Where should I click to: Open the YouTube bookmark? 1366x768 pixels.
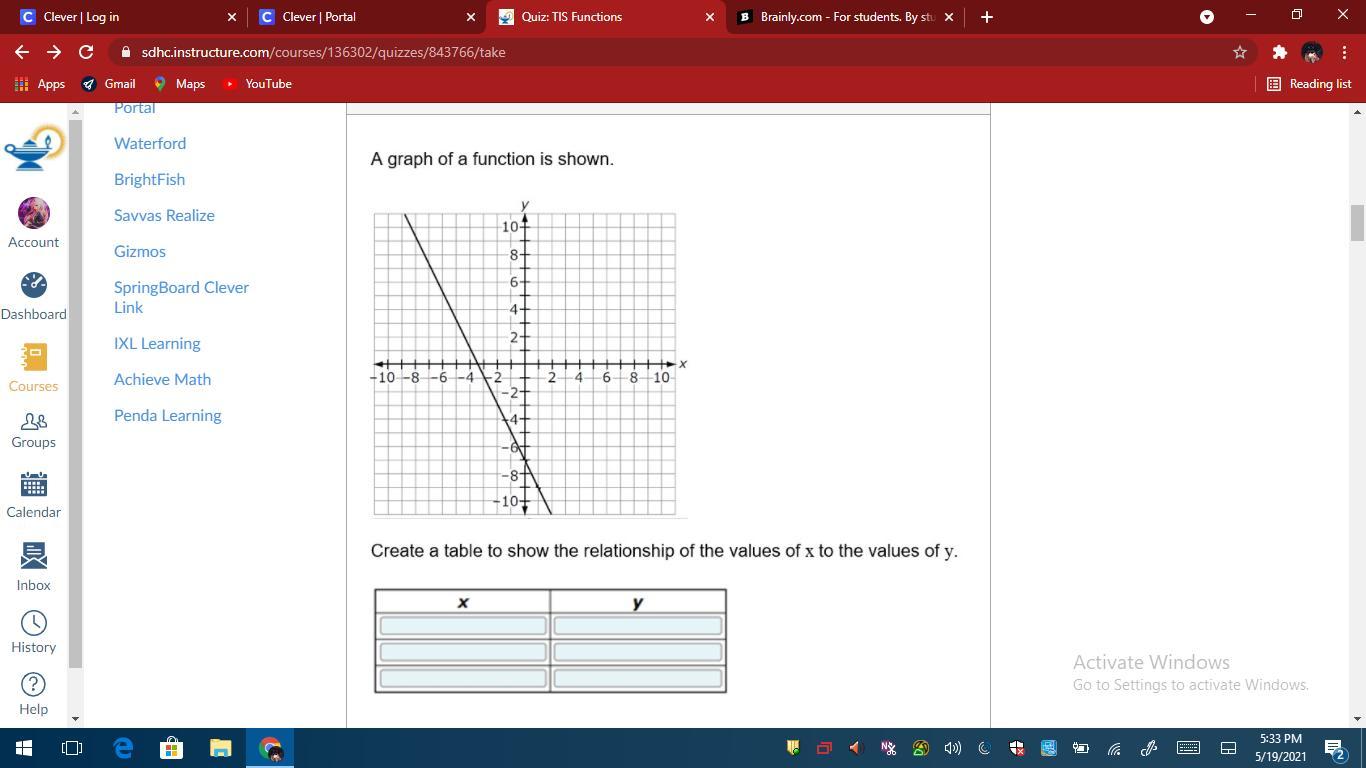click(x=258, y=84)
